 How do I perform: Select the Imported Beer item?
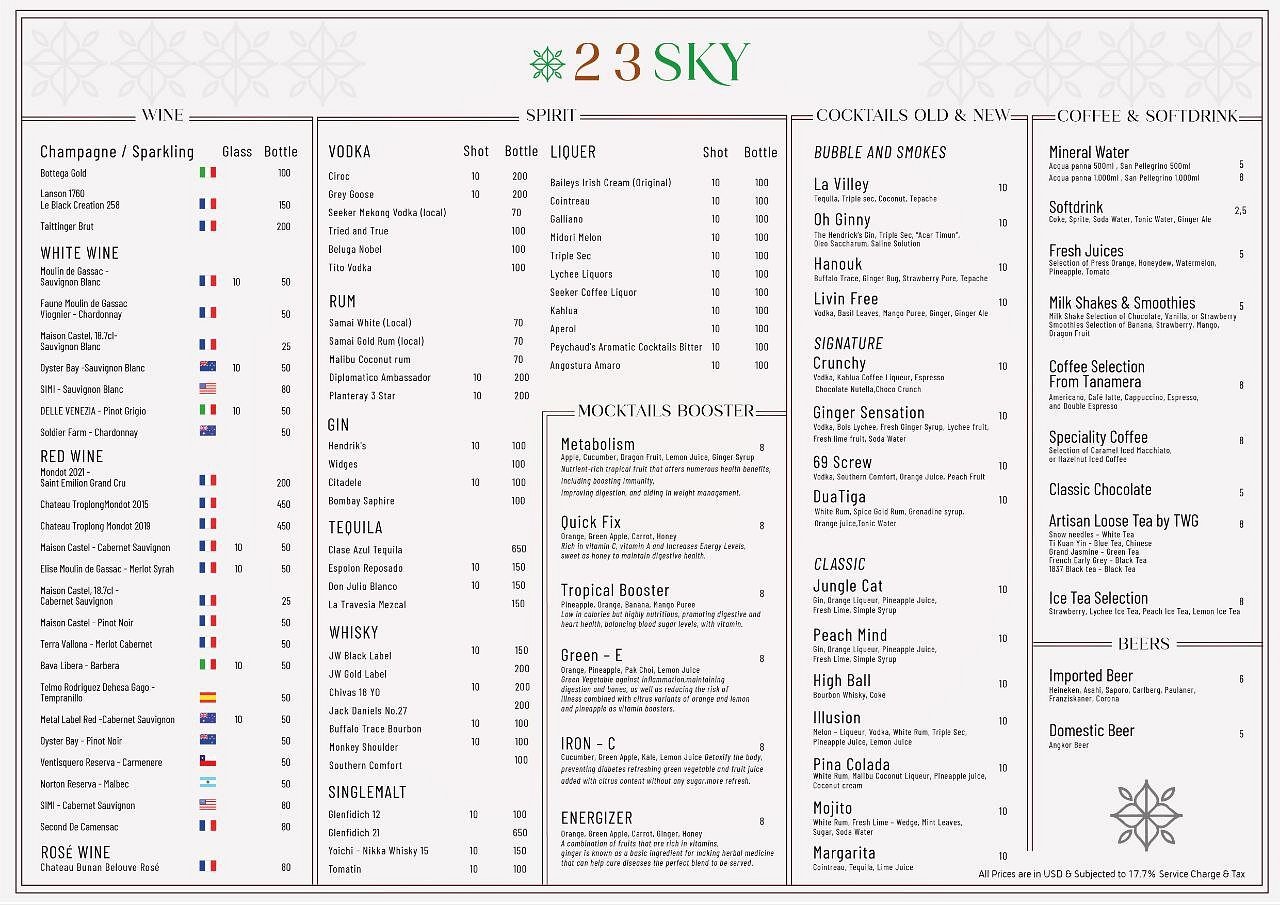tap(1091, 676)
